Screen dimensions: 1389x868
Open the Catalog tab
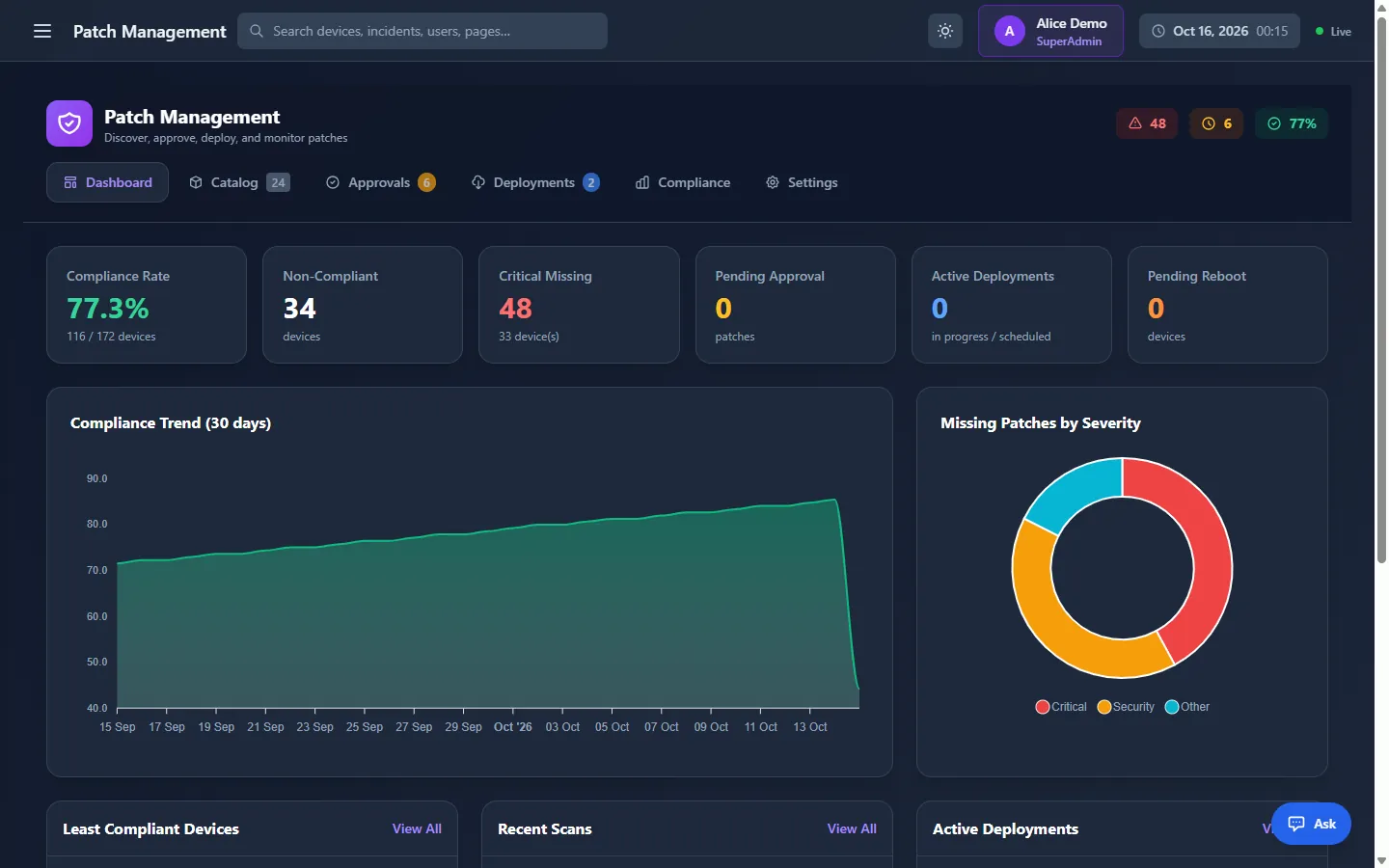[239, 182]
